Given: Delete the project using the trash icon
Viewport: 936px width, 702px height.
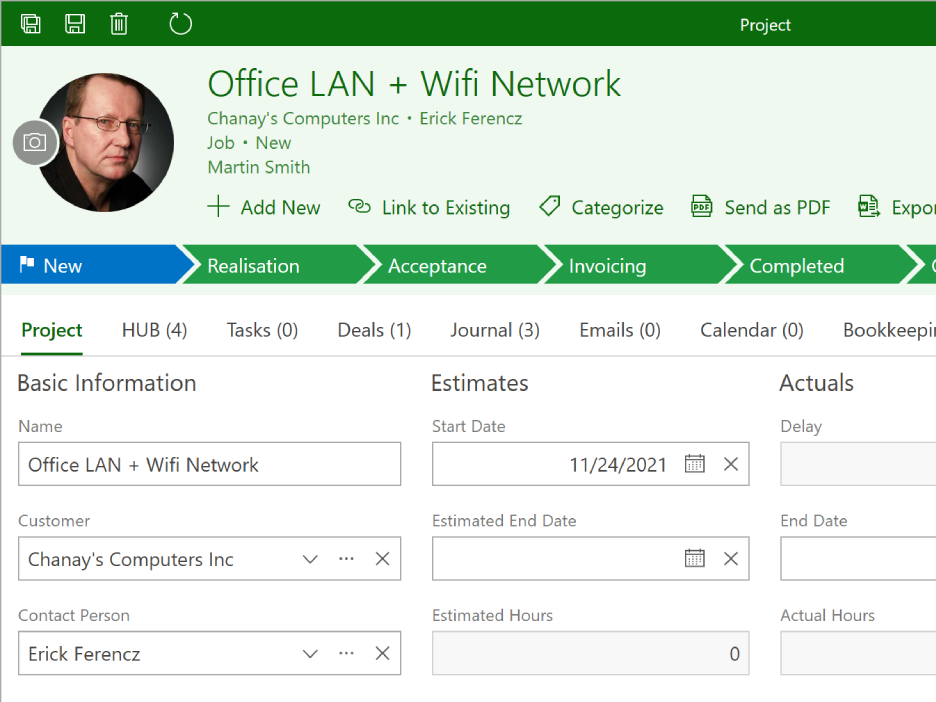Looking at the screenshot, I should [119, 23].
